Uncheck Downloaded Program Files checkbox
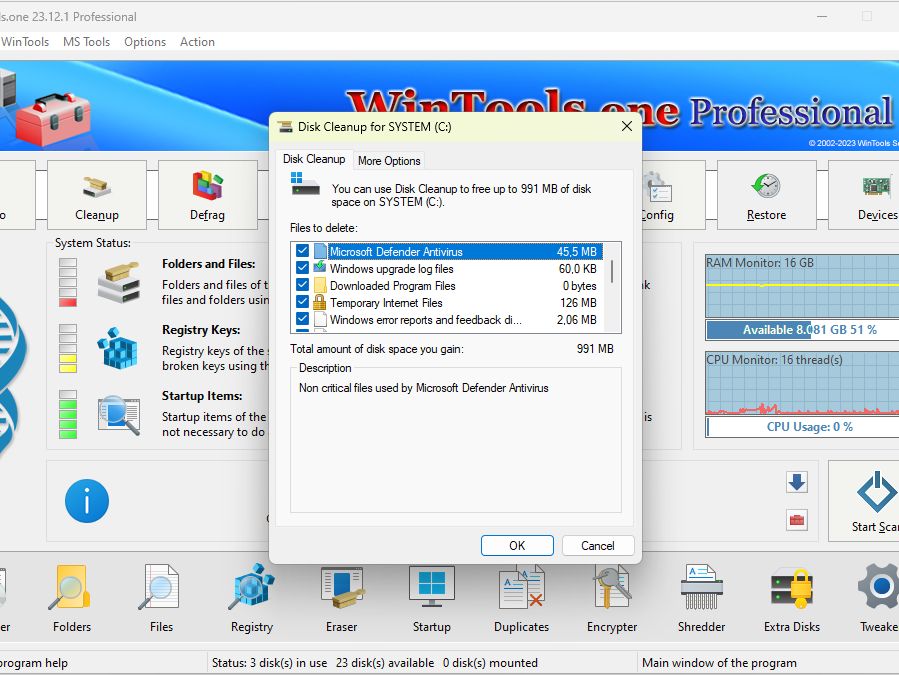This screenshot has height=675, width=899. point(302,285)
